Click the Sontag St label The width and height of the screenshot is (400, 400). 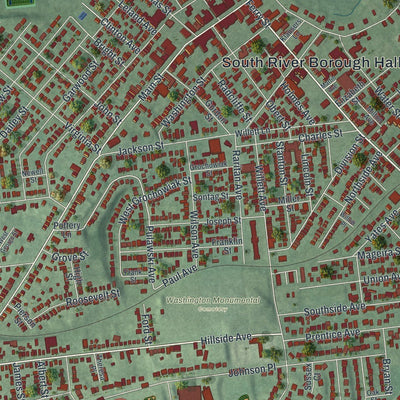211,197
